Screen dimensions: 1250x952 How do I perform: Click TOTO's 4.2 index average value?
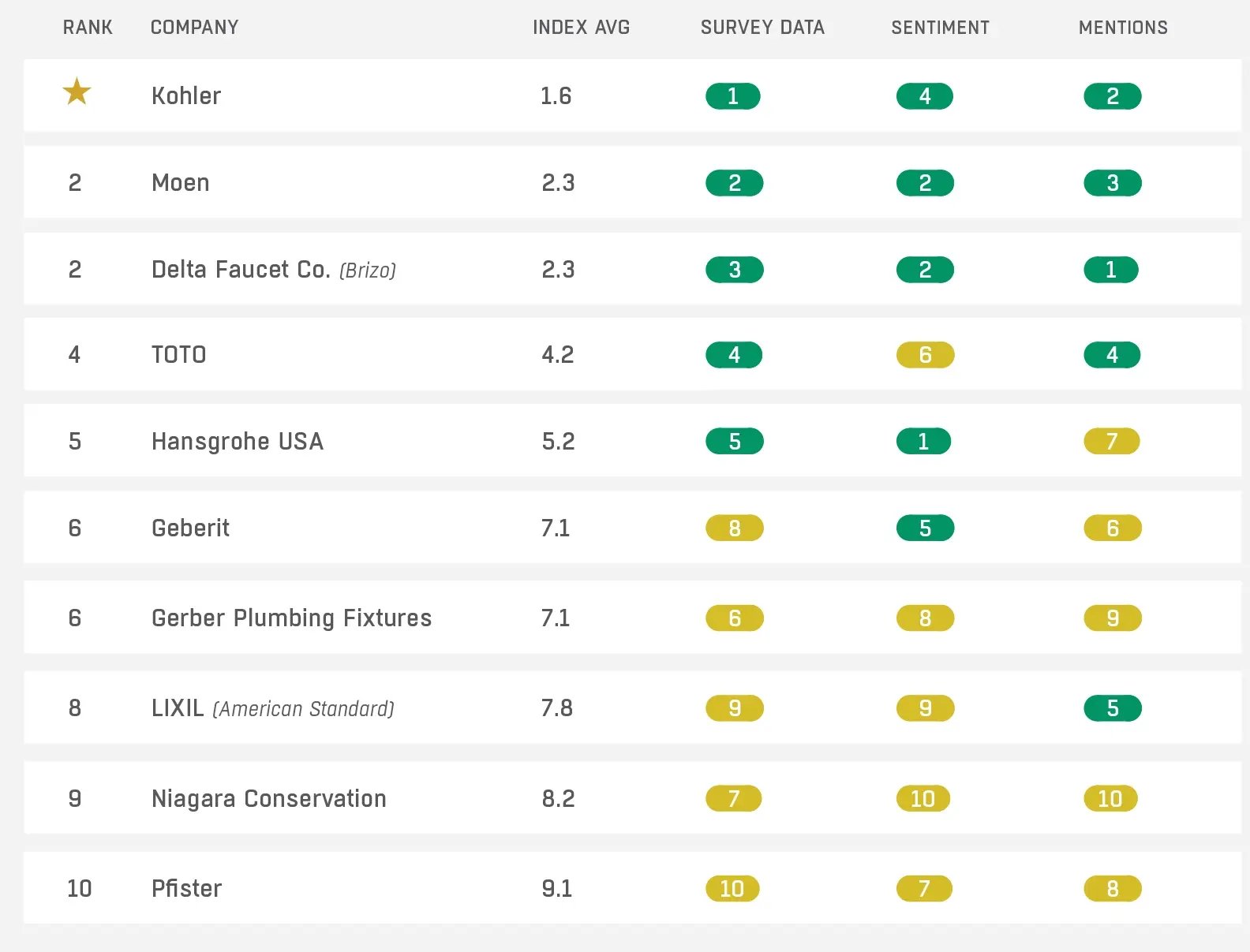pos(557,355)
